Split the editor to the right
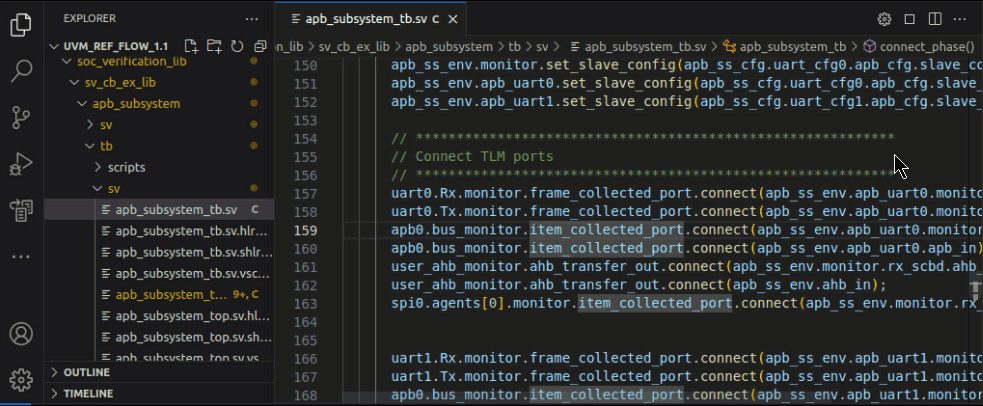The width and height of the screenshot is (983, 406). (935, 19)
